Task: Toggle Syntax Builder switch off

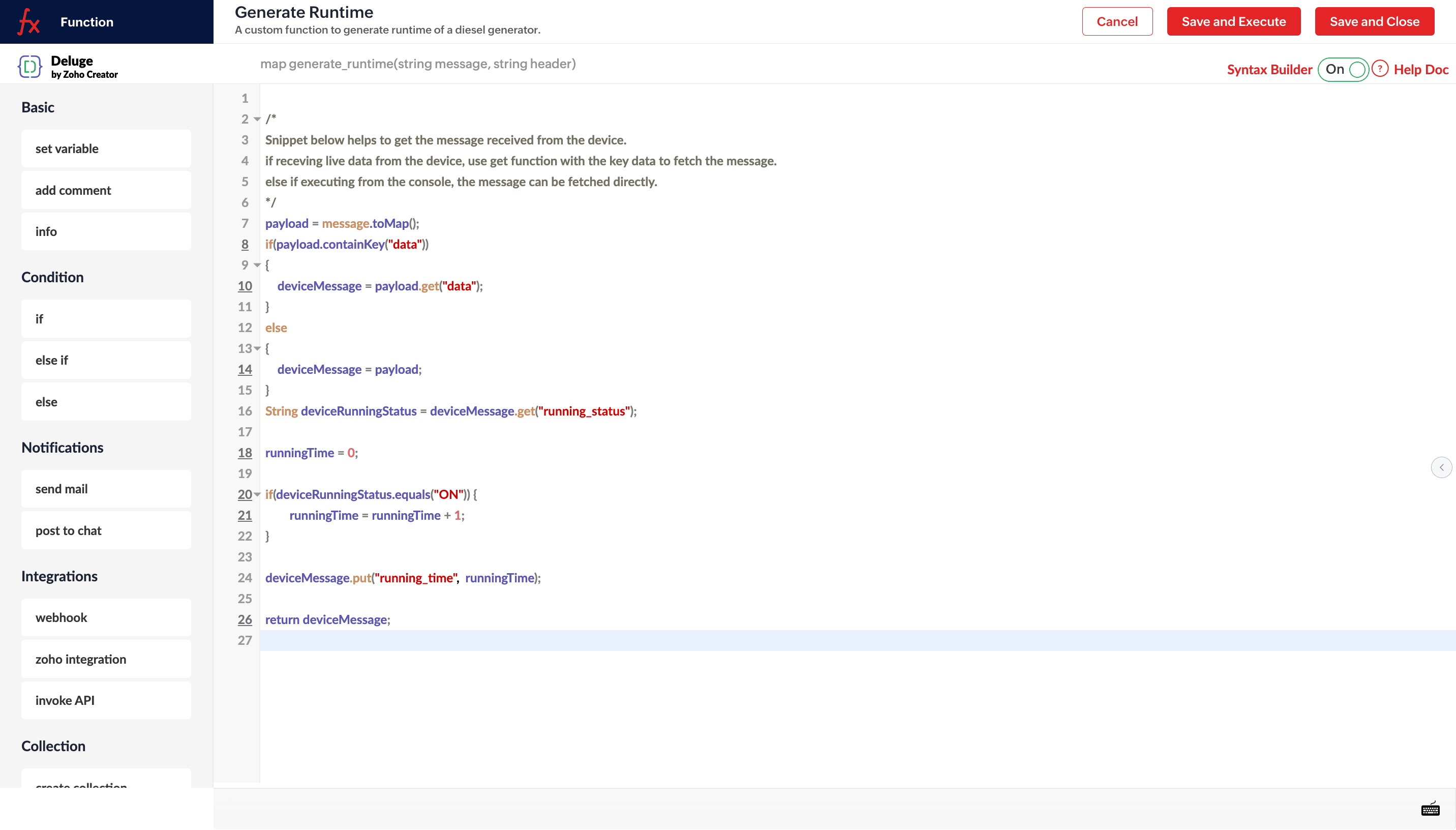Action: (x=1343, y=70)
